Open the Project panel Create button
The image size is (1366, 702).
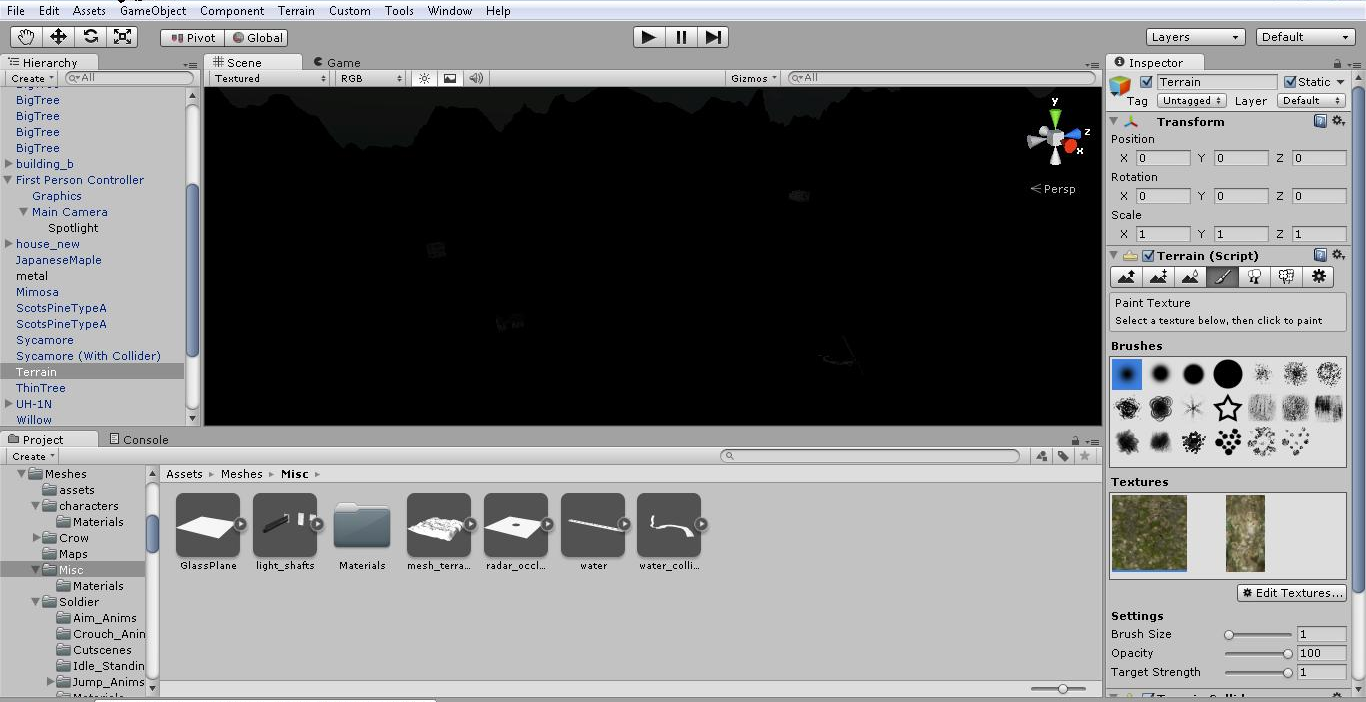32,456
